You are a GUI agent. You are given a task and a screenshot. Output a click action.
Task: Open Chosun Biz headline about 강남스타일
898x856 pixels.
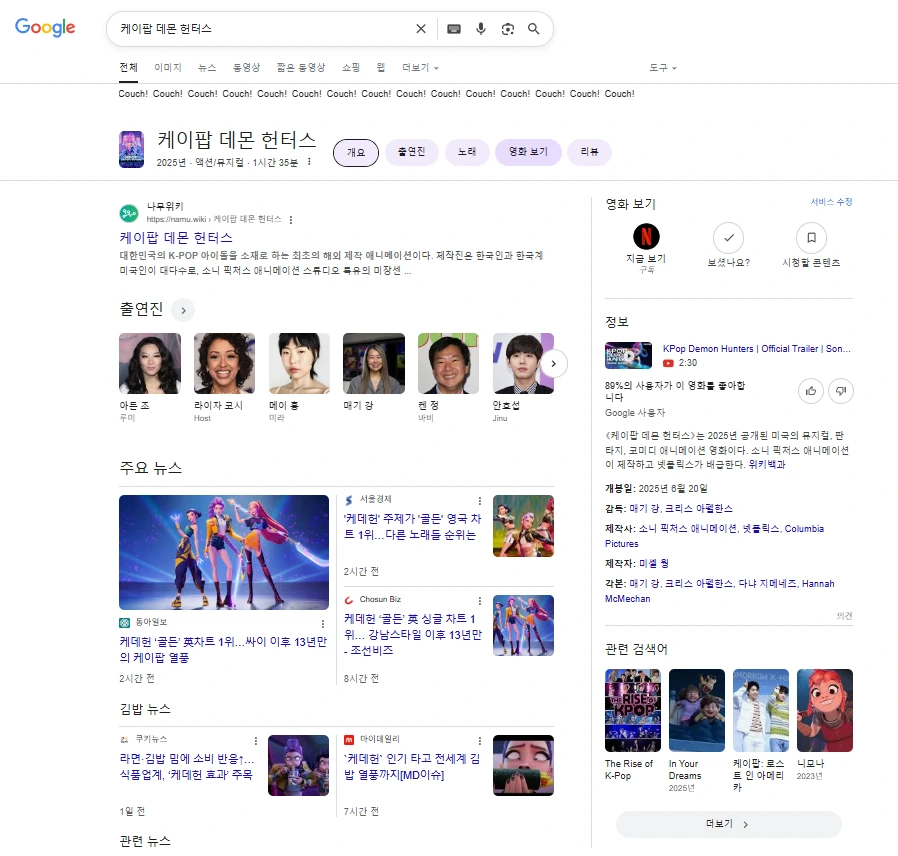pos(412,634)
